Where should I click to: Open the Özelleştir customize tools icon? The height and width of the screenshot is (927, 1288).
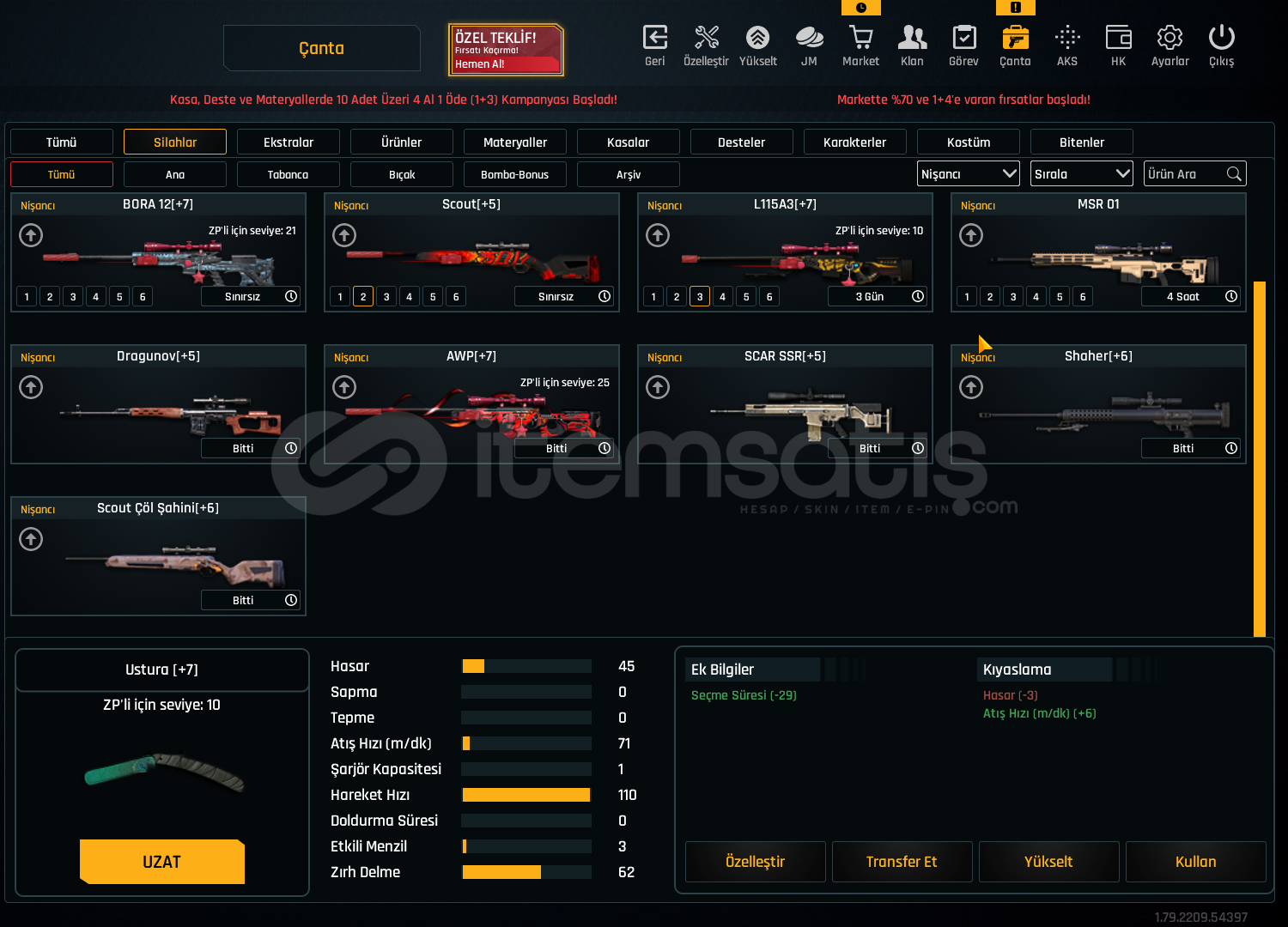(x=706, y=39)
